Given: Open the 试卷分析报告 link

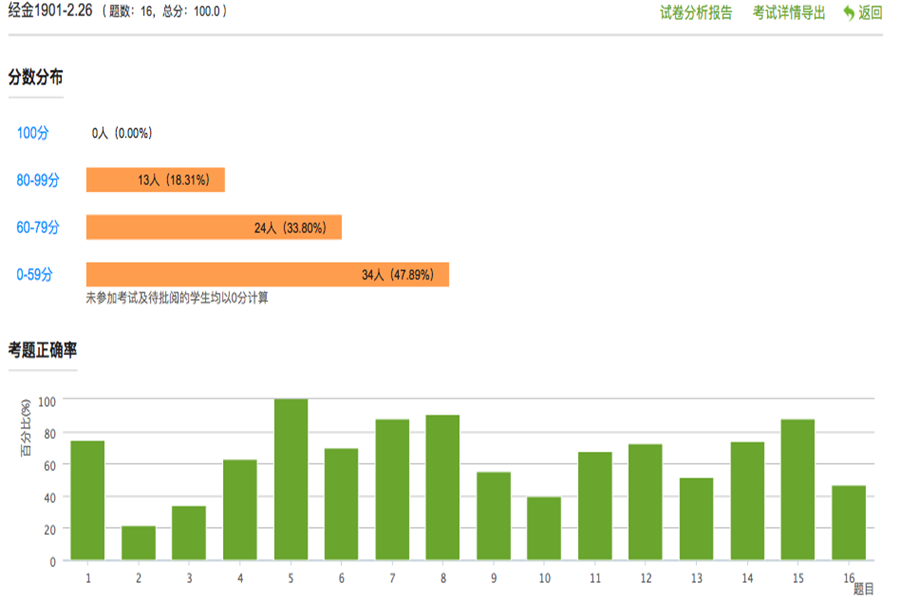Looking at the screenshot, I should 696,13.
